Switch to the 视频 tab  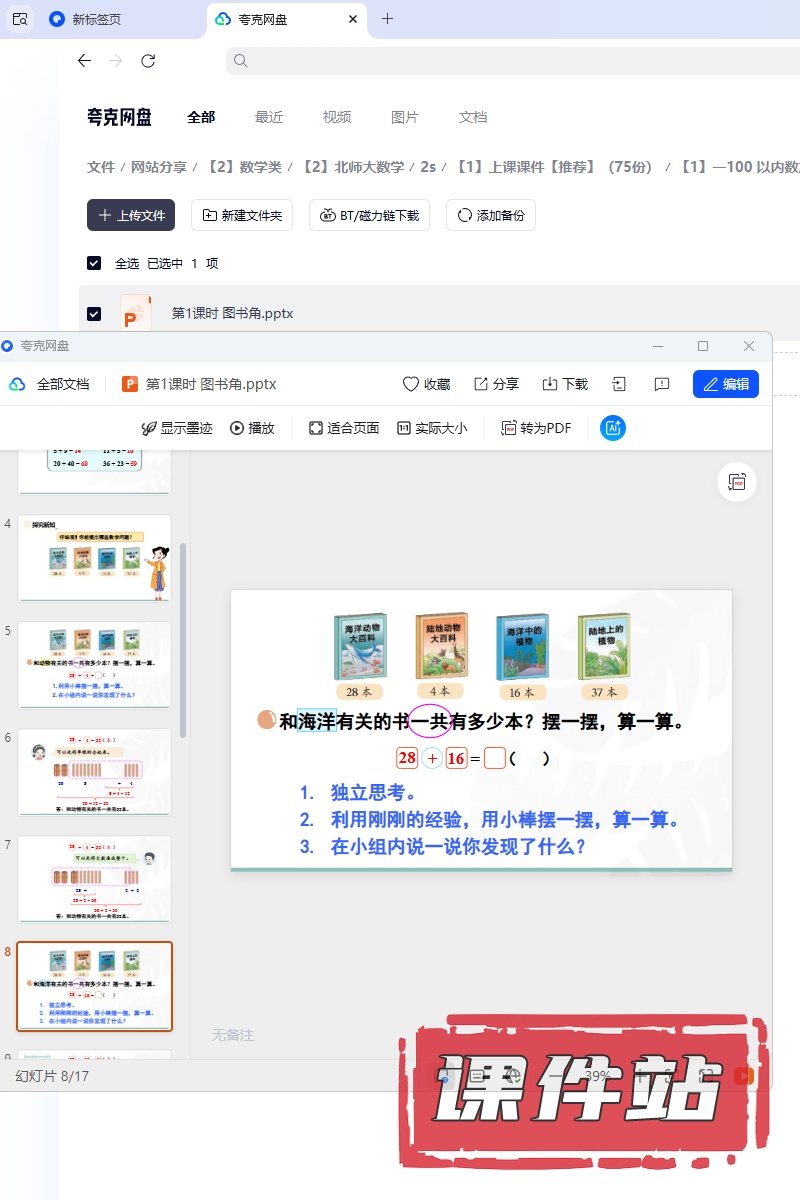pos(337,117)
